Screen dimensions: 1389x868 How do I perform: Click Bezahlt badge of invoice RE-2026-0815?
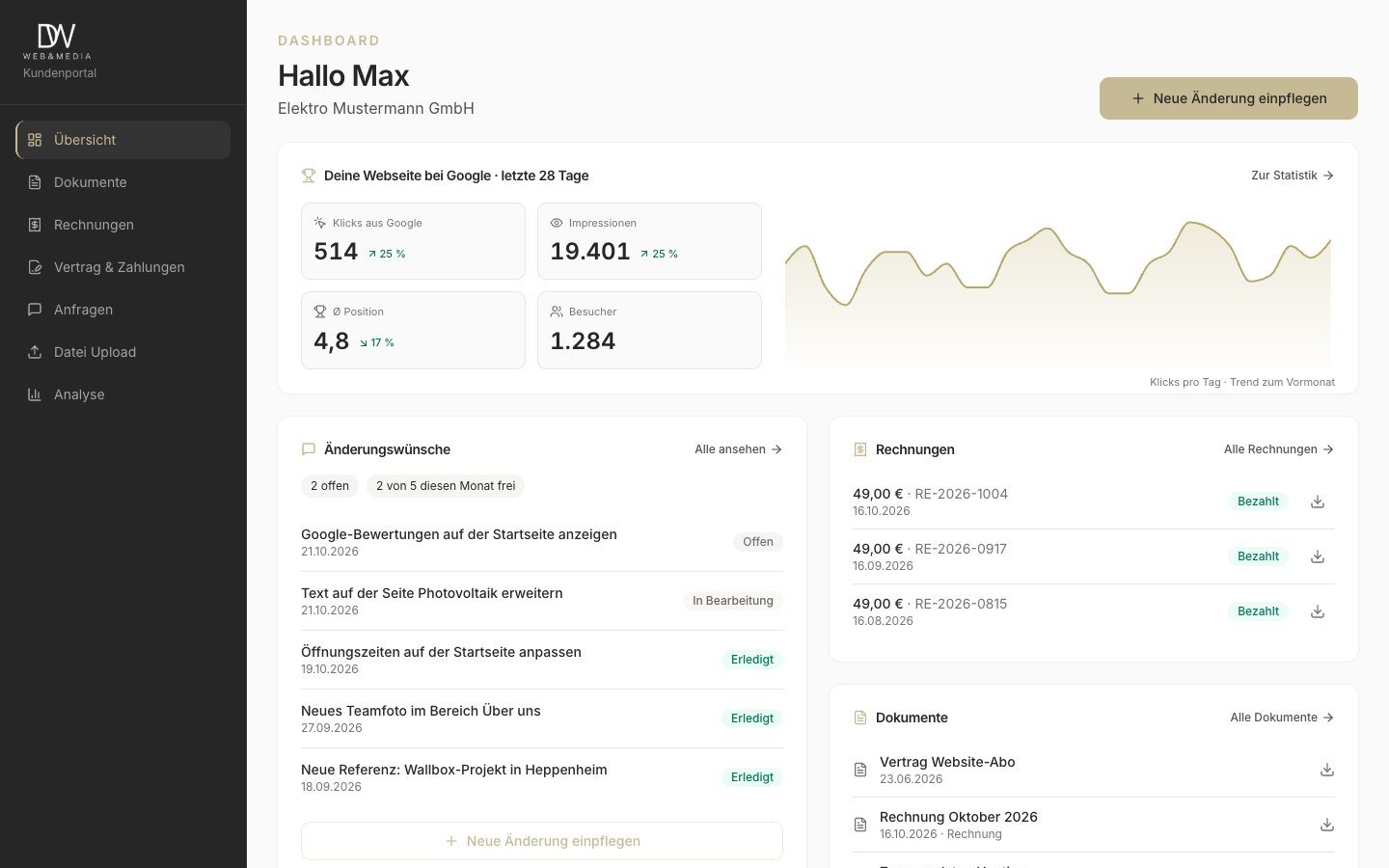coord(1258,611)
